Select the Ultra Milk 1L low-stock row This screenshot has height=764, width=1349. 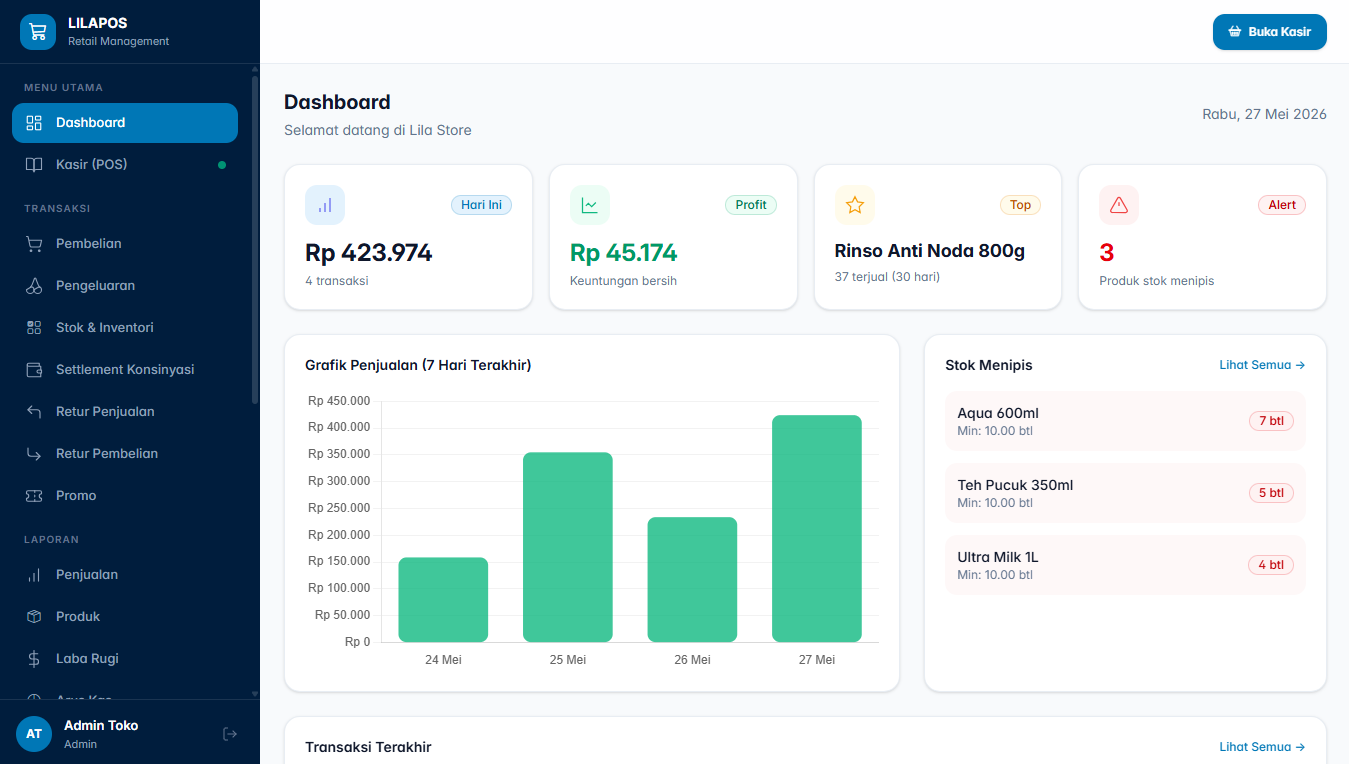(x=1125, y=565)
